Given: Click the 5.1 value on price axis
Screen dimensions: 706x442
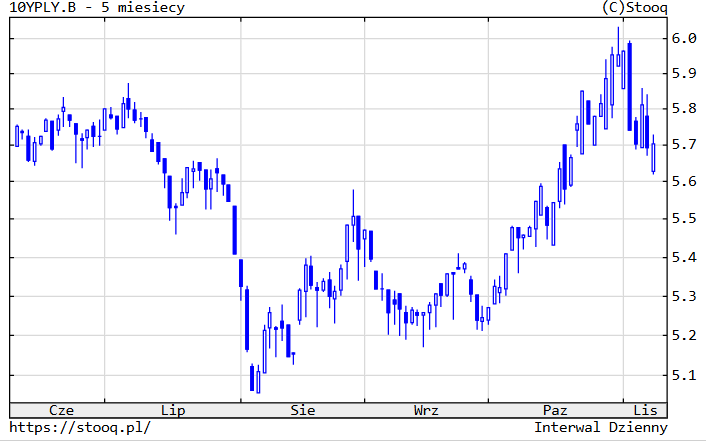Looking at the screenshot, I should 684,375.
